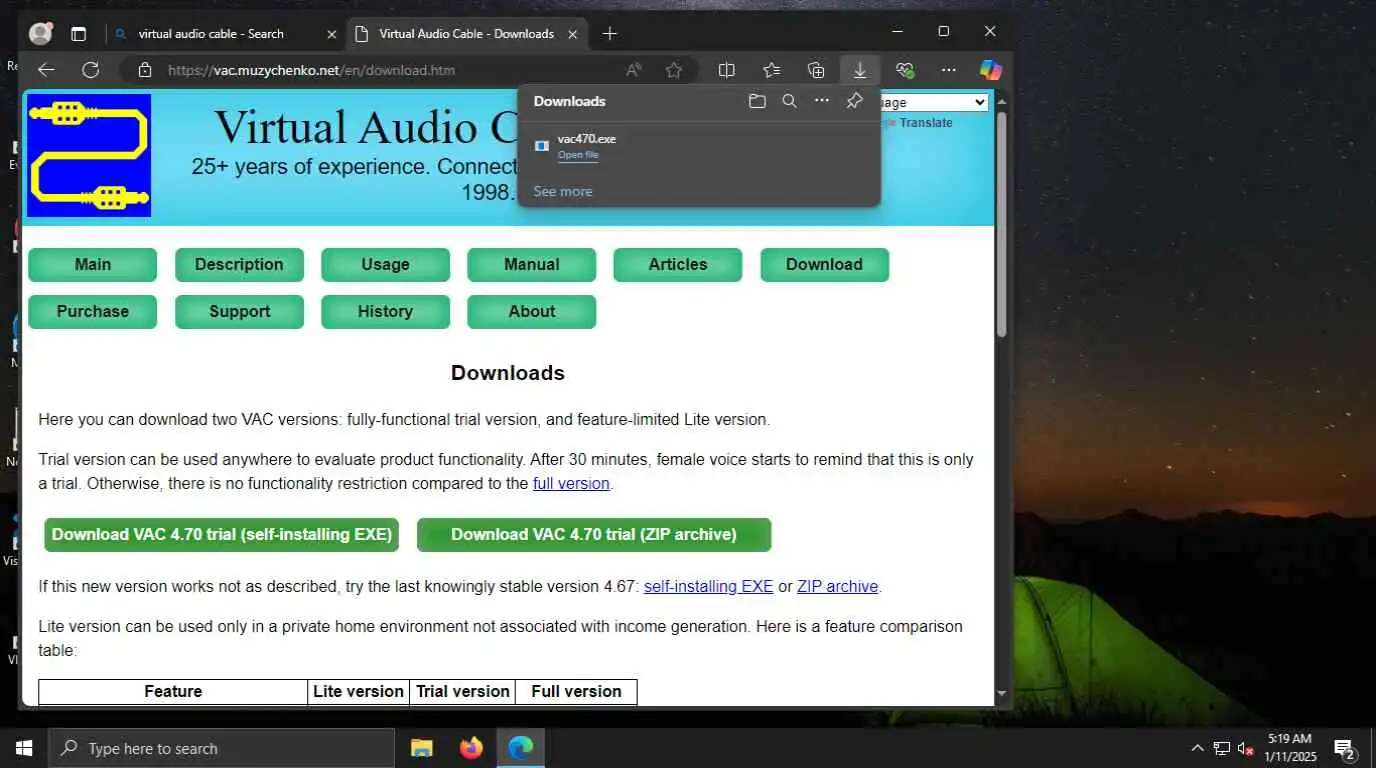The height and width of the screenshot is (768, 1376).
Task: Click the browser back arrow
Action: [46, 70]
